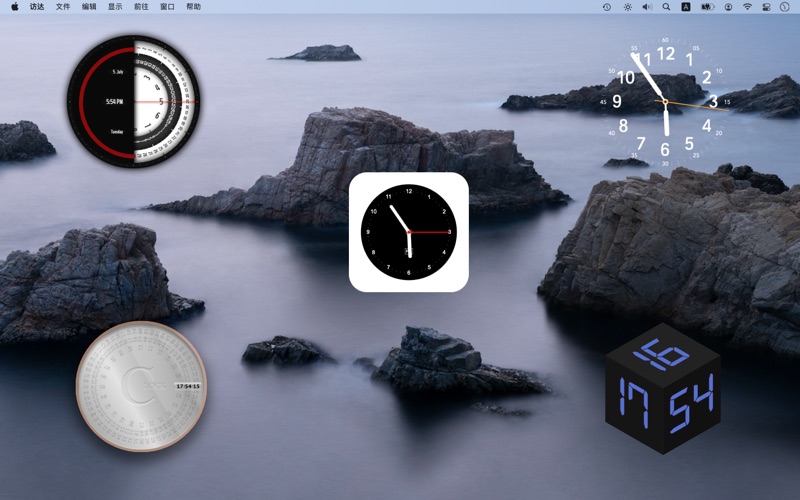Toggle Control Center from menu bar

[x=767, y=7]
